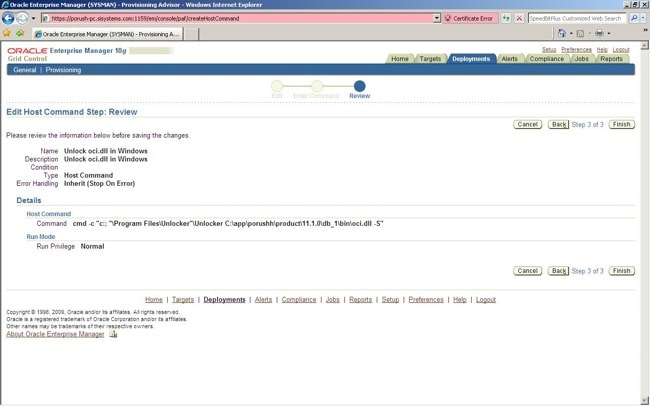This screenshot has height=406, width=650.
Task: Click the top Cancel button
Action: pyautogui.click(x=527, y=124)
